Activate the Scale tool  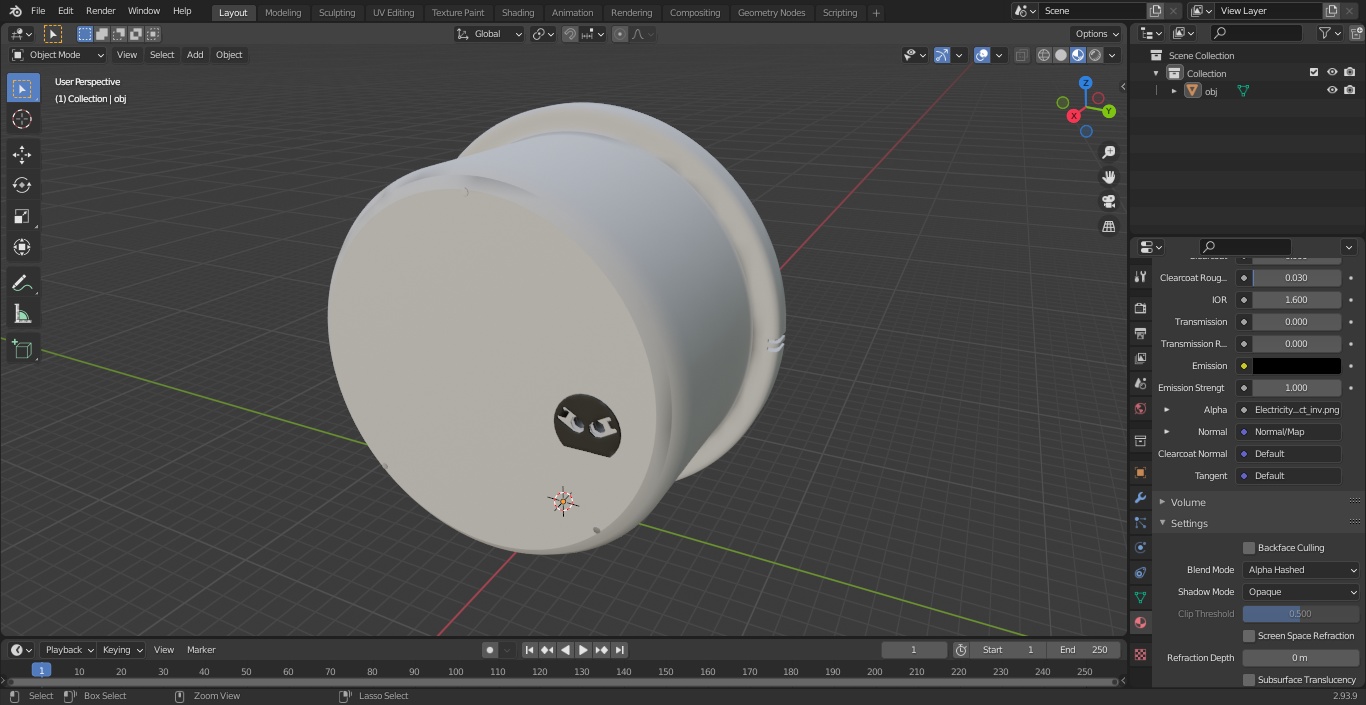point(22,216)
